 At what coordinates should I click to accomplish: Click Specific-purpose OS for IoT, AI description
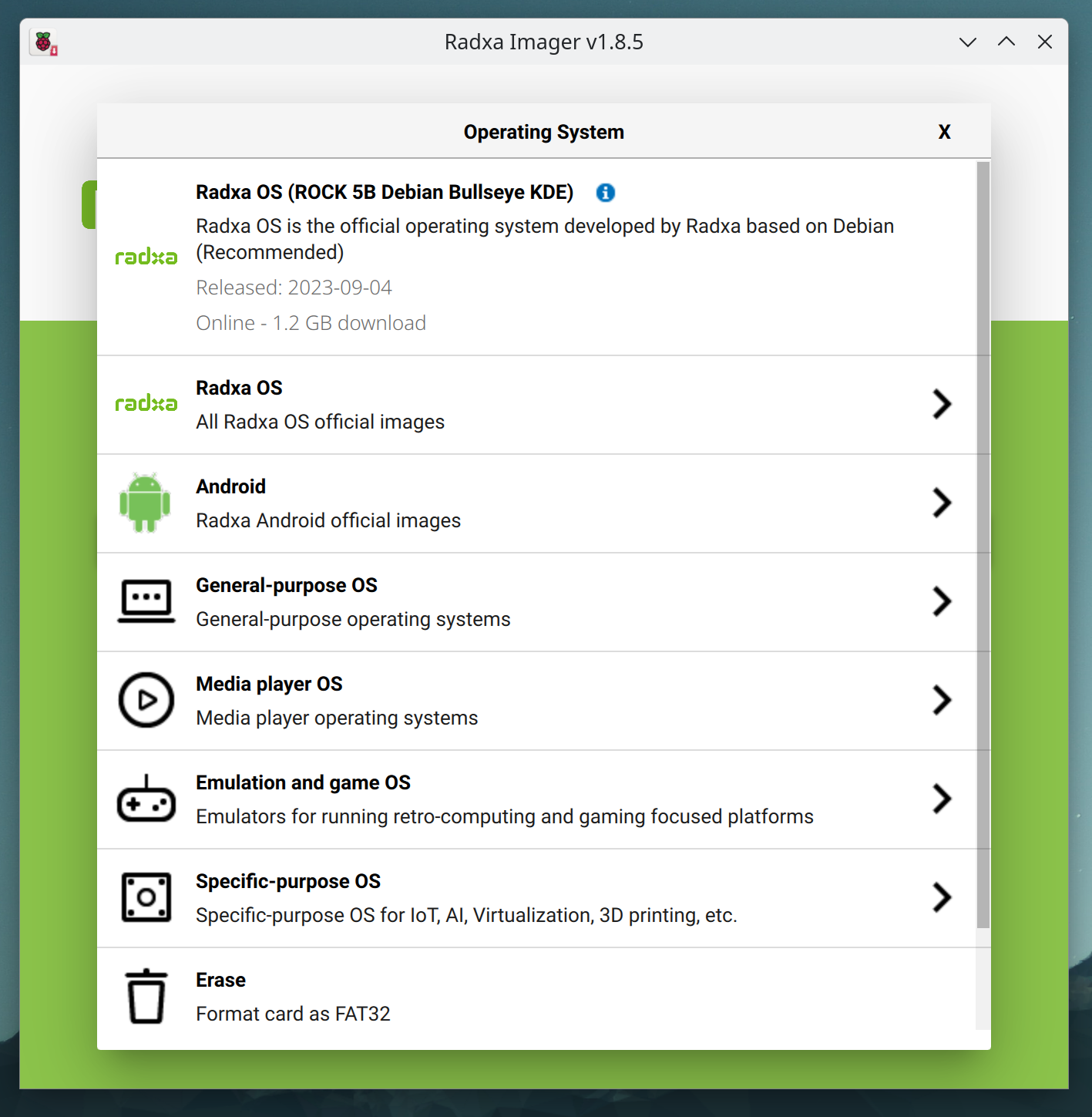(466, 915)
